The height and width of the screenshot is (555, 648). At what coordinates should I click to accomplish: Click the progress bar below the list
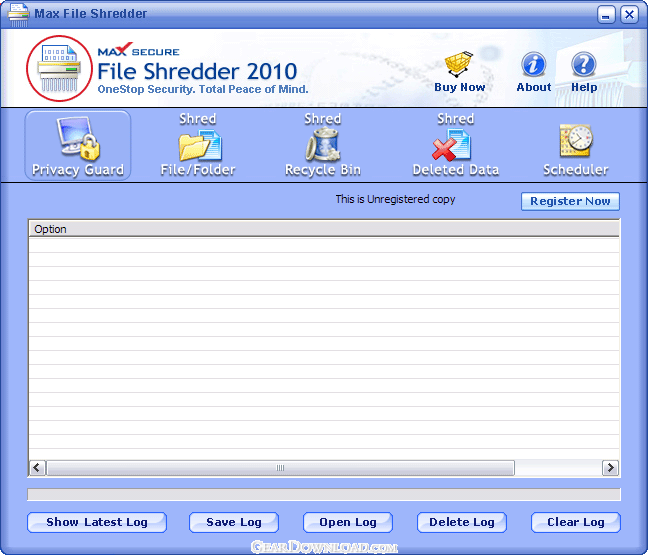tap(324, 494)
